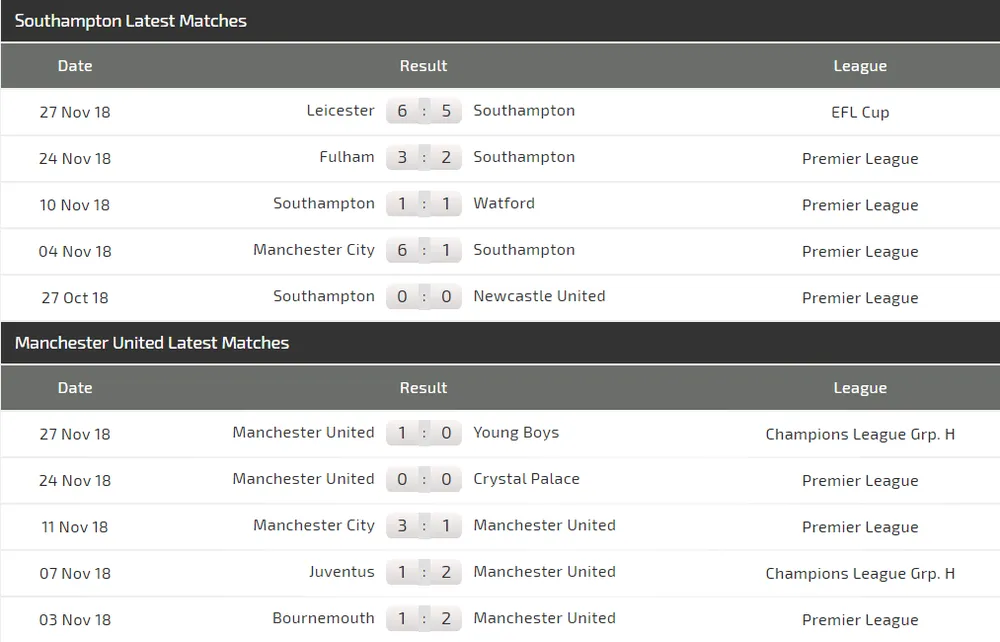This screenshot has height=642, width=1000.
Task: Click the Date column header in Southampton table
Action: point(75,66)
